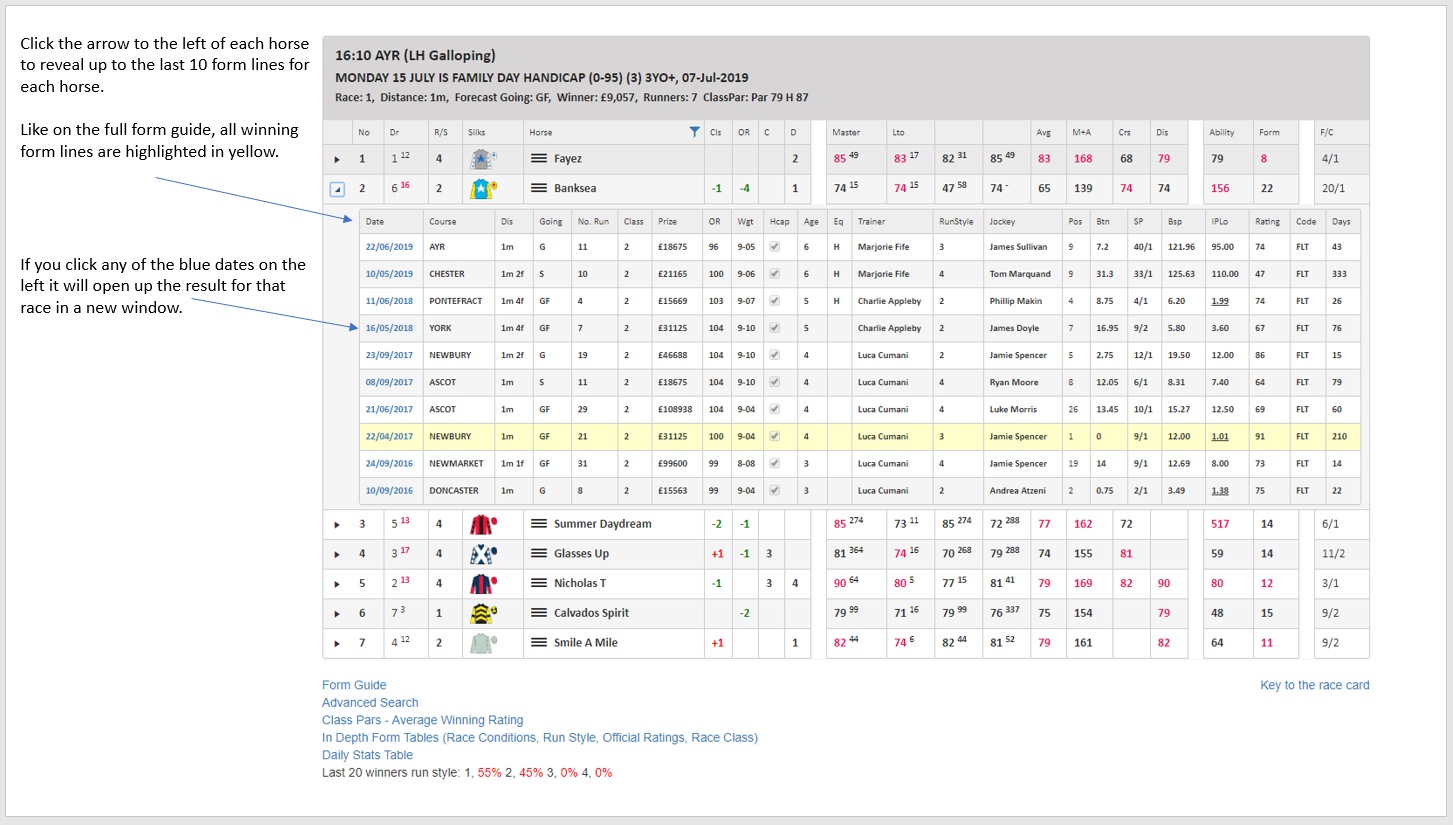1453x825 pixels.
Task: Open the 23/09/2017 race result date
Action: tap(389, 355)
